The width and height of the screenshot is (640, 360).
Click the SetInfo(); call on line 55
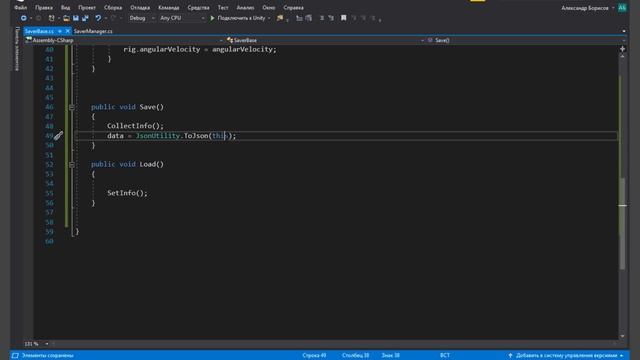[x=127, y=193]
